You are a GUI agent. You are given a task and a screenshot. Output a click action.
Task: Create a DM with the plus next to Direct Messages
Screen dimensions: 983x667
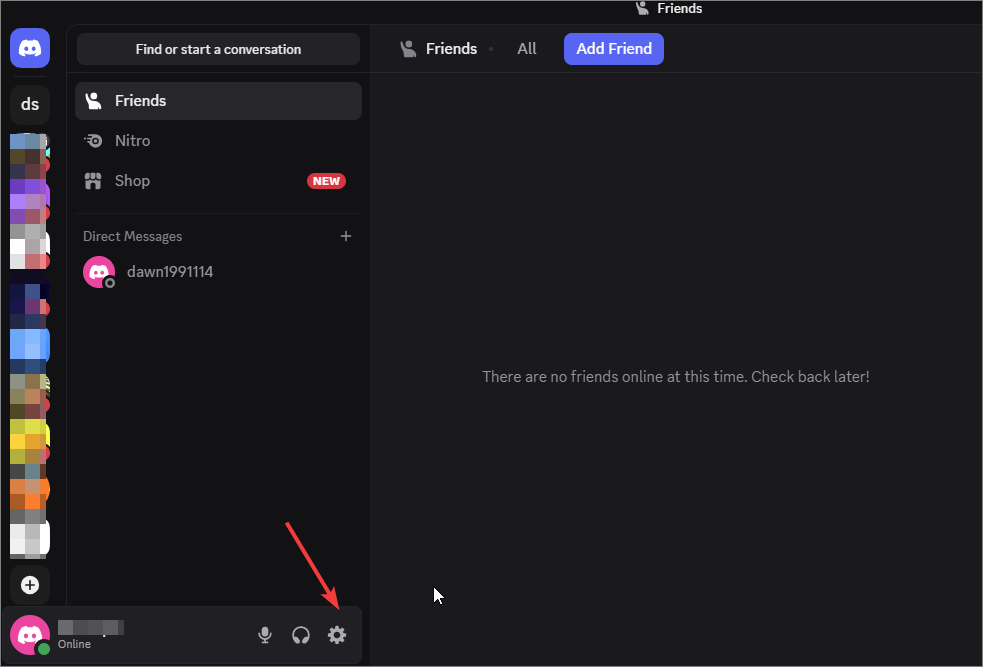click(346, 236)
